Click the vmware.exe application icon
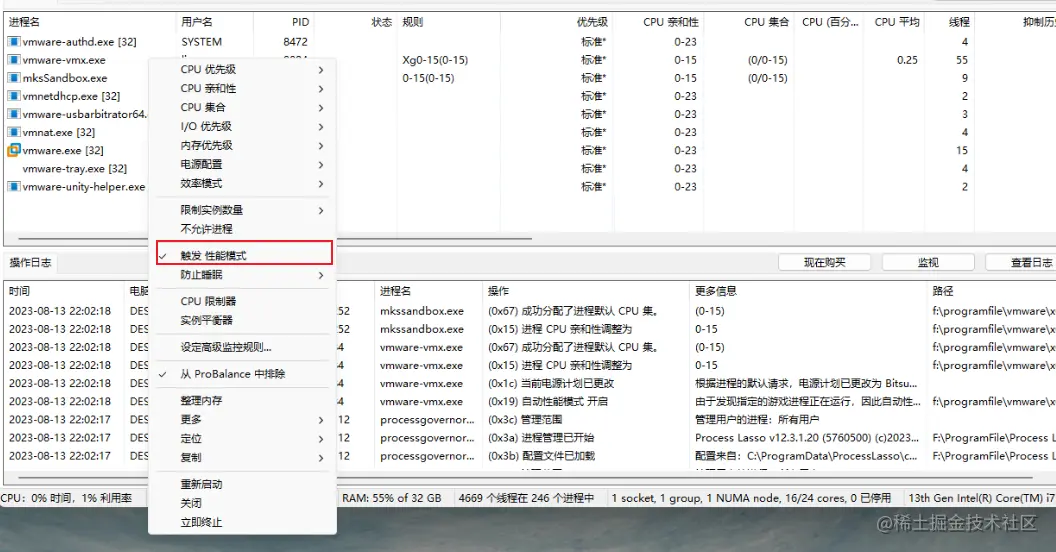 pyautogui.click(x=13, y=151)
